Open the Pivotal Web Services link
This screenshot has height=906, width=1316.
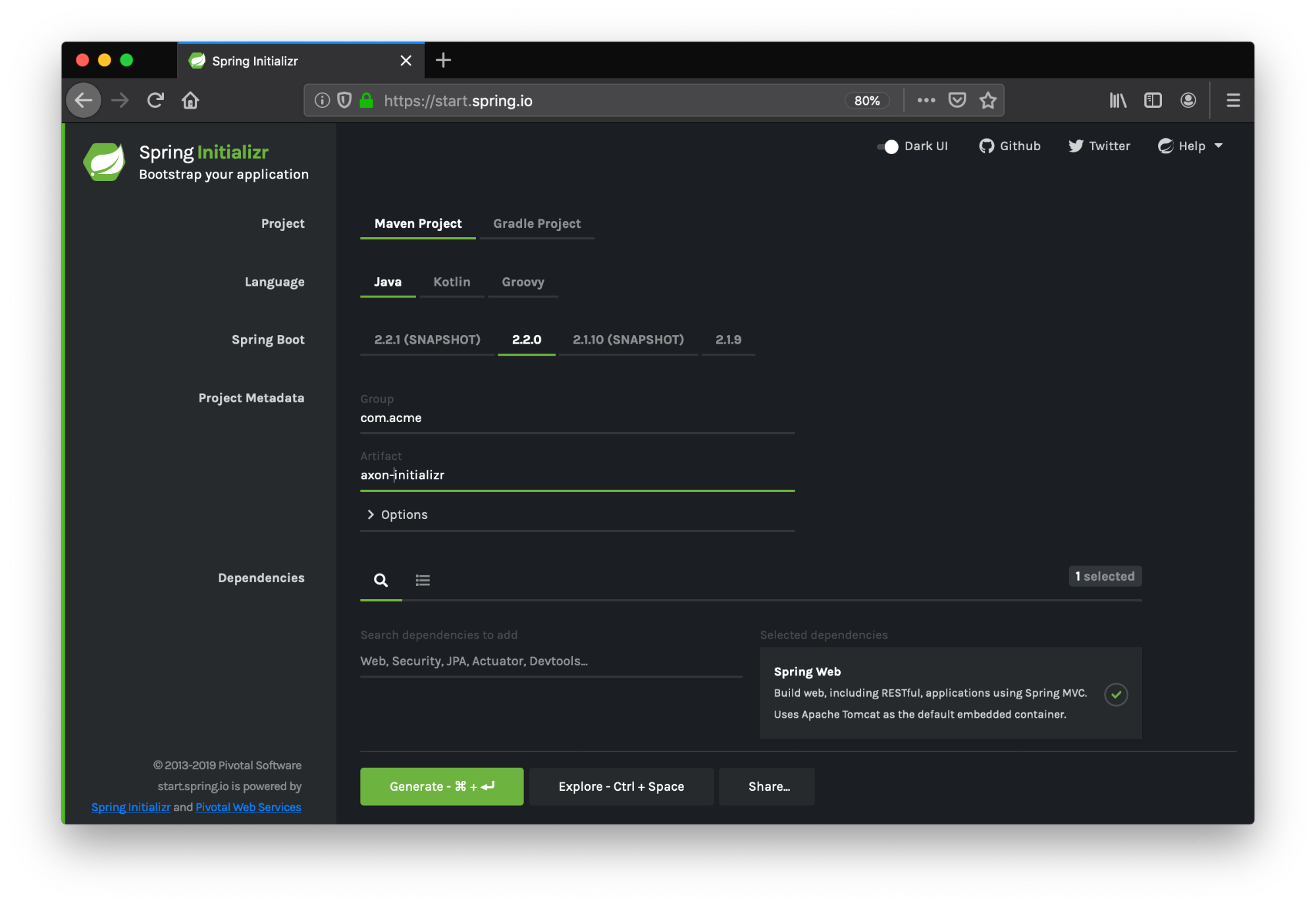248,807
